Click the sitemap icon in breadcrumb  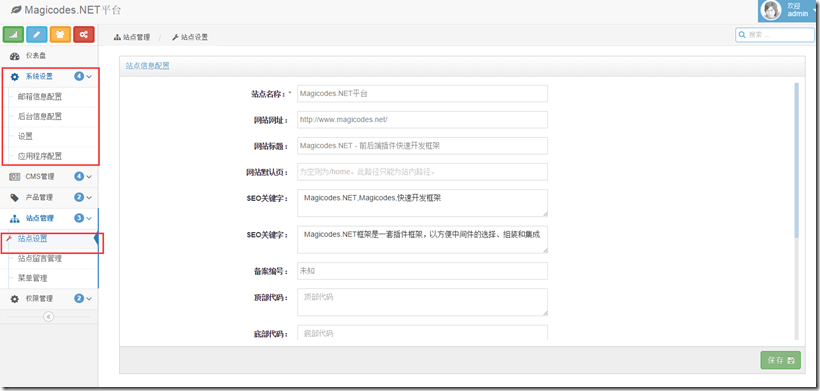click(x=117, y=38)
